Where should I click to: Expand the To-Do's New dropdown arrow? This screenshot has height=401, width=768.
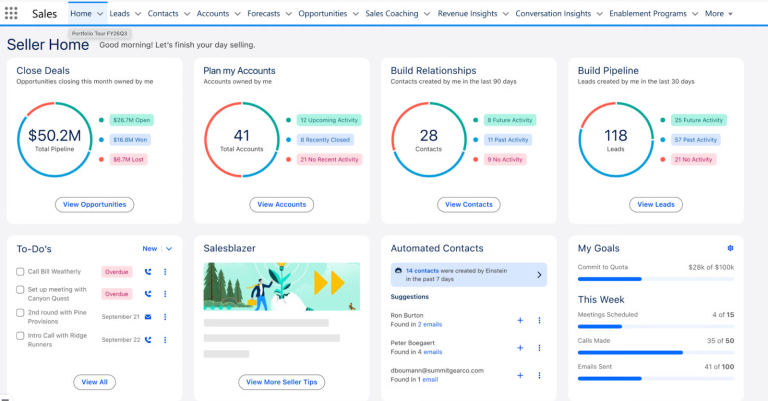coord(169,248)
